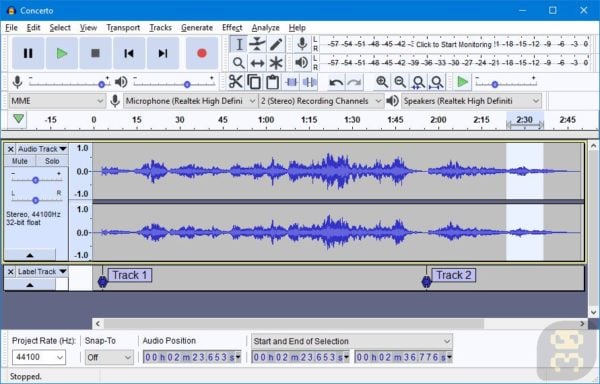Cut selection with the scissors icon
The width and height of the screenshot is (600, 384).
235,82
